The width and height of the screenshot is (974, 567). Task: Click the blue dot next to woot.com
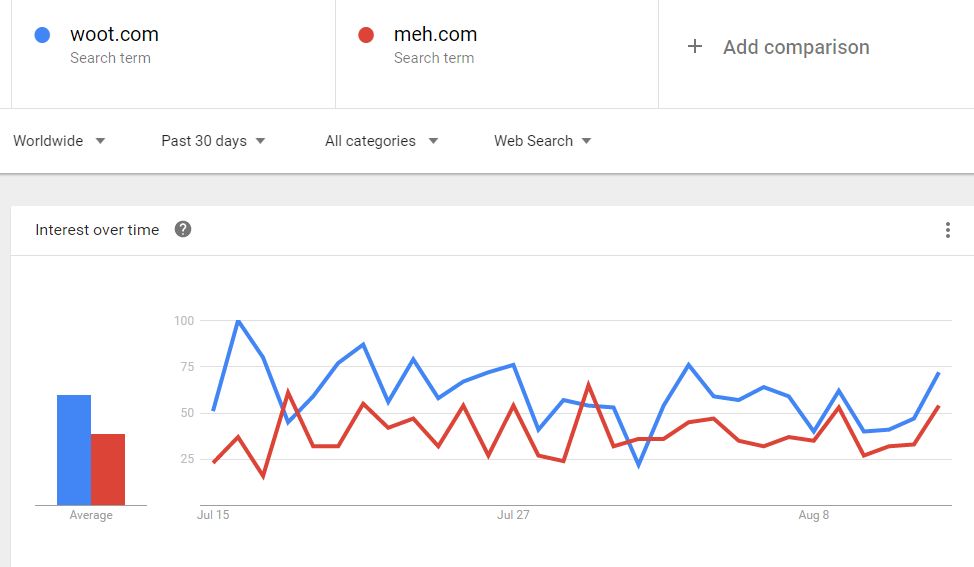[x=42, y=35]
